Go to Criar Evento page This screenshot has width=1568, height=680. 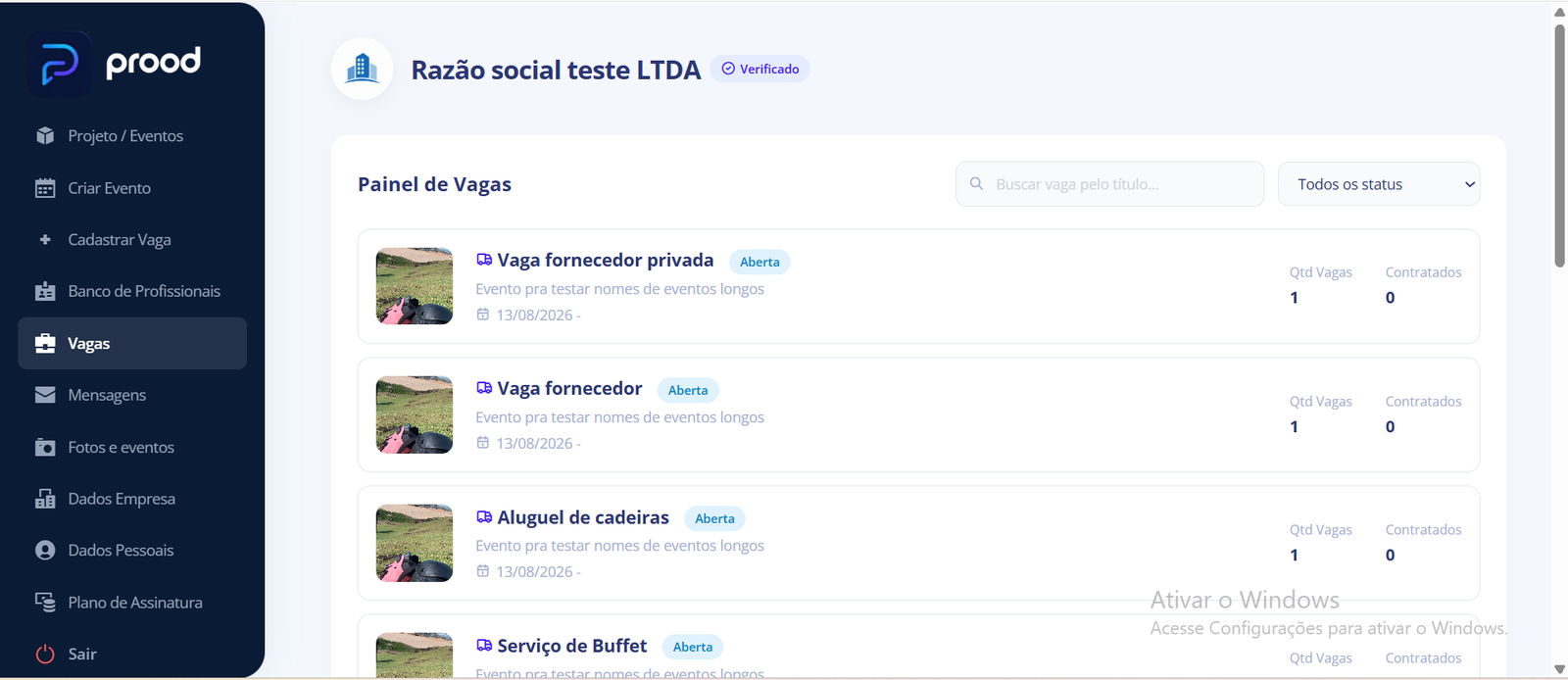tap(132, 187)
